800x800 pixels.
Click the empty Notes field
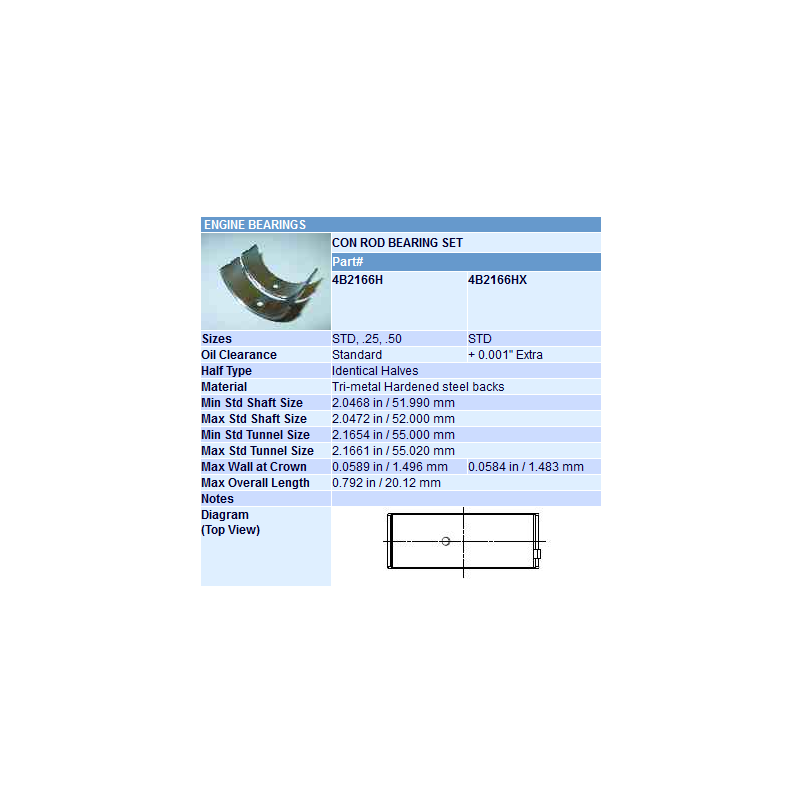coord(465,499)
